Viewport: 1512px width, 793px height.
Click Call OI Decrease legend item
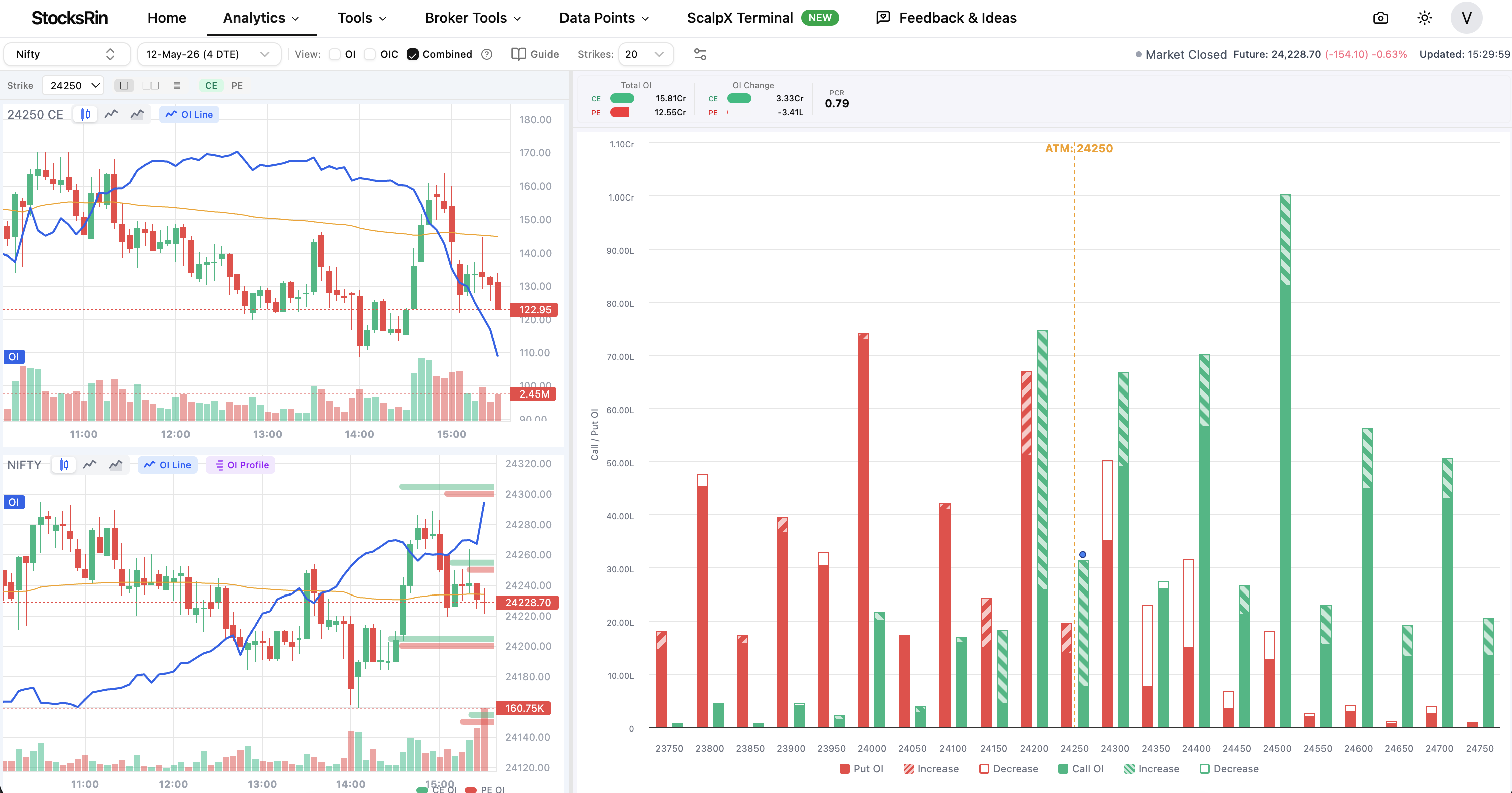(1229, 768)
